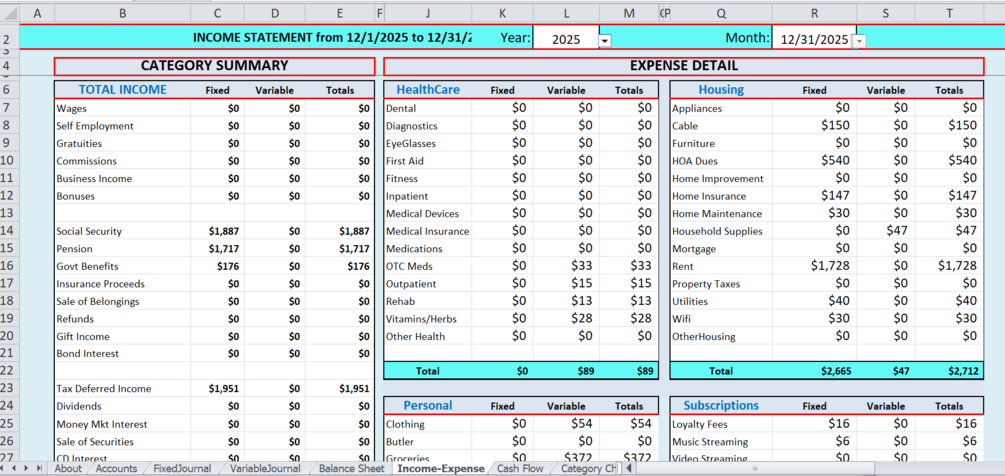Select the Pension fixed value $1,717
1005x476 pixels.
(217, 249)
